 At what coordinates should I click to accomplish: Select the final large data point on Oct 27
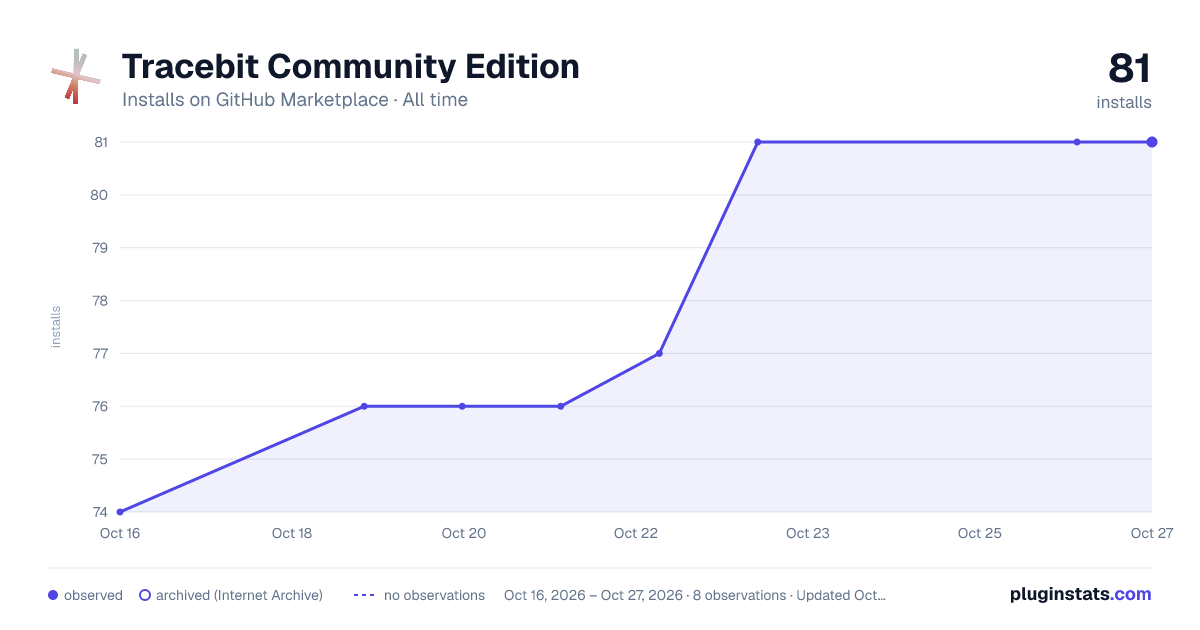[x=1152, y=142]
